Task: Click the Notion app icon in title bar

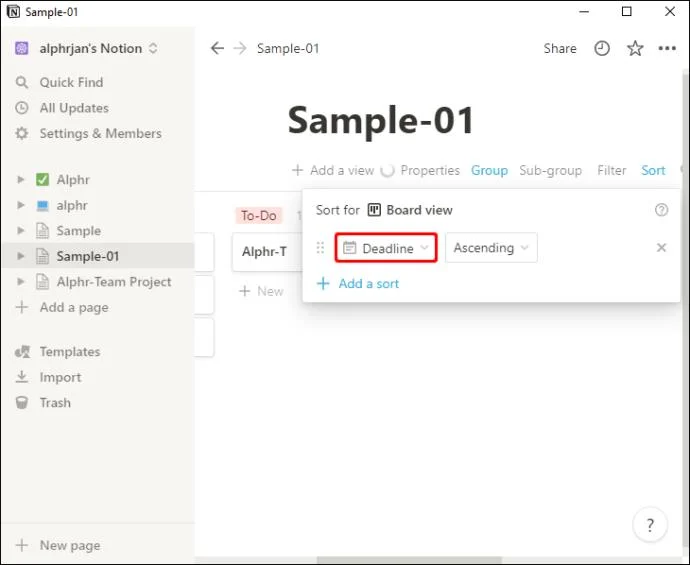Action: pos(13,11)
